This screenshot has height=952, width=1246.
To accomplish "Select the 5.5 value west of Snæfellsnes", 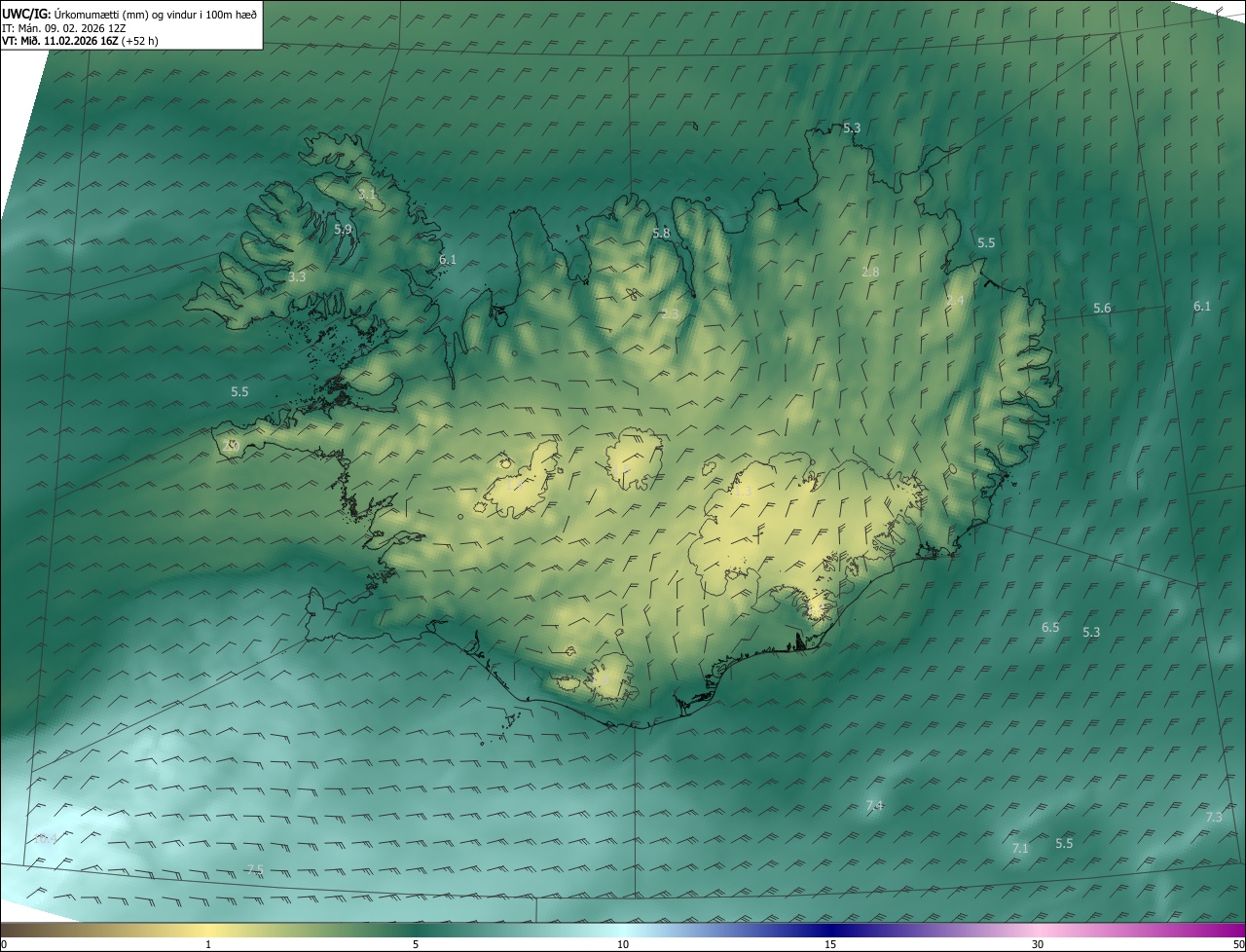I will point(239,391).
